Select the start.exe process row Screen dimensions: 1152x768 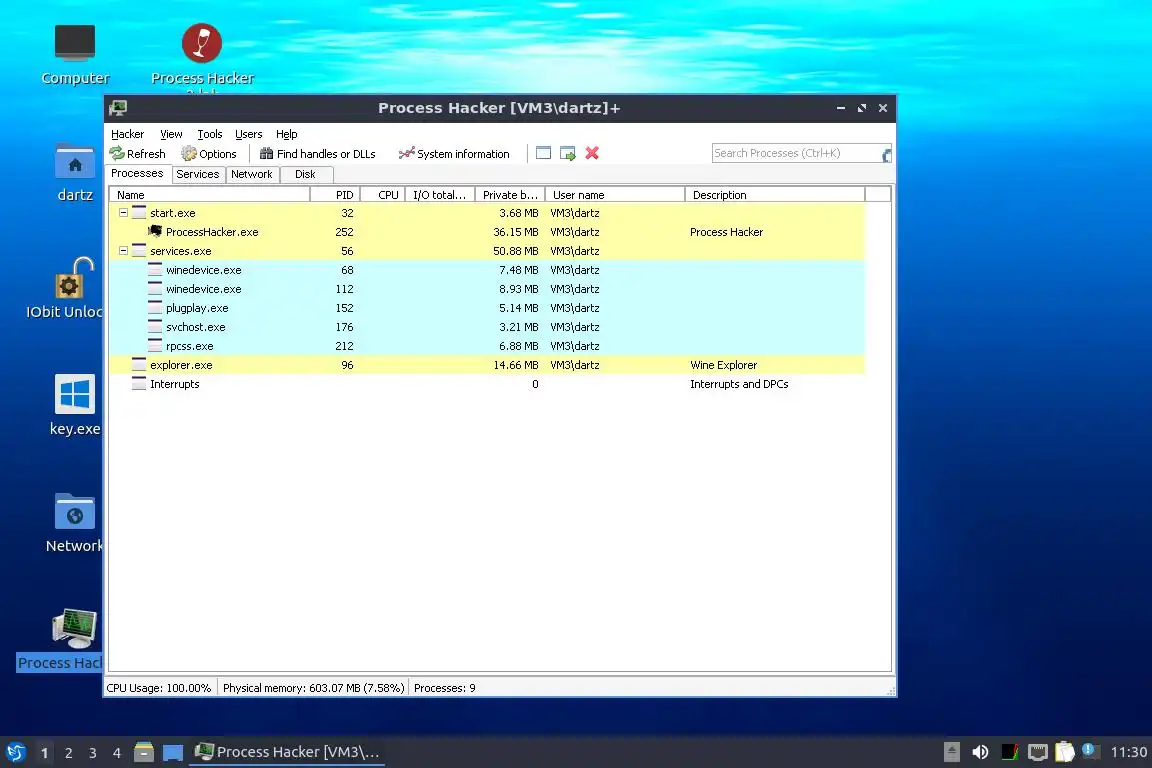pyautogui.click(x=487, y=212)
